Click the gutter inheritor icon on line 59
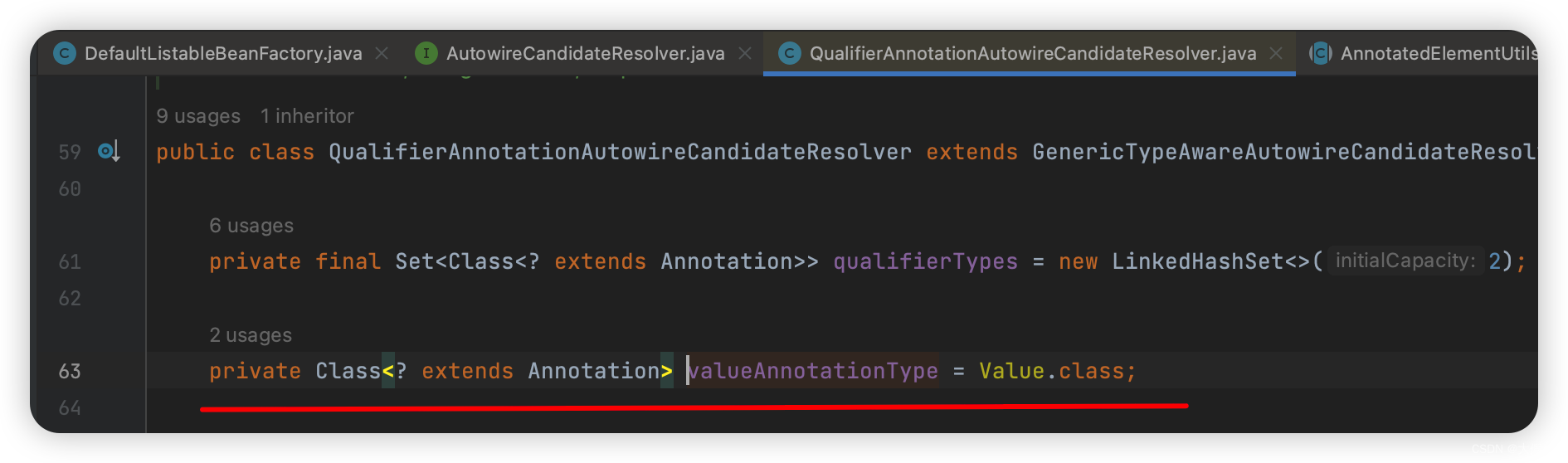 pos(110,152)
